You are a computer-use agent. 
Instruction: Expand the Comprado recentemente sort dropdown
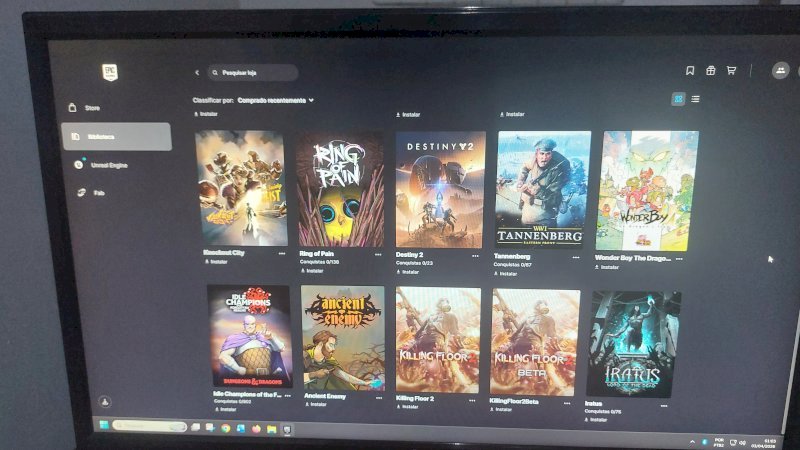click(276, 101)
